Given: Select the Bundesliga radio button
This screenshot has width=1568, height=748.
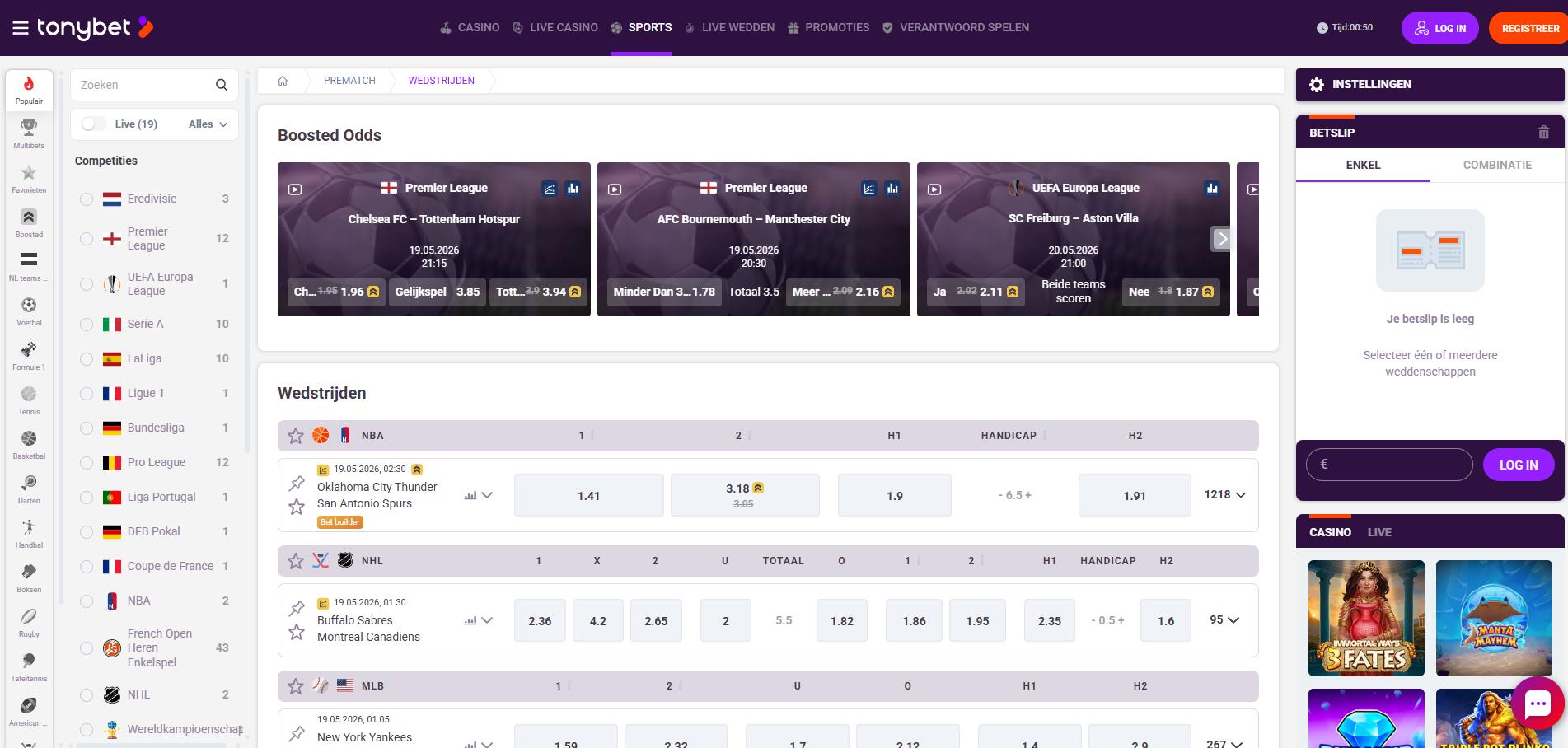Looking at the screenshot, I should 87,428.
